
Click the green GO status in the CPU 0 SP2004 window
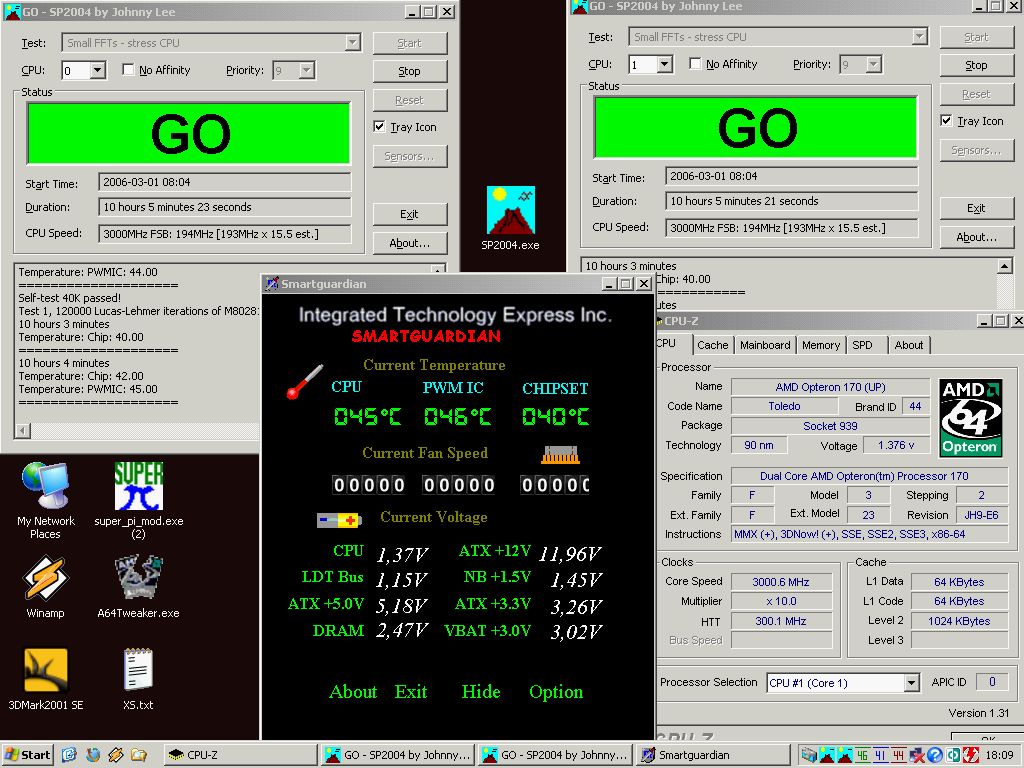pyautogui.click(x=189, y=133)
